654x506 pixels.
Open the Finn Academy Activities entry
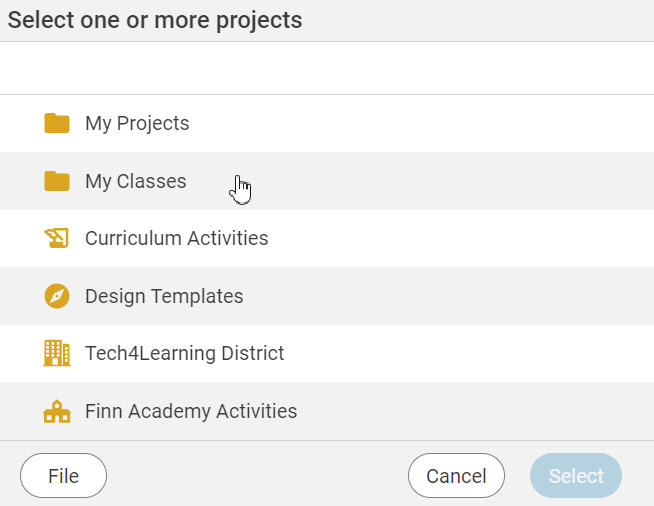[327, 411]
